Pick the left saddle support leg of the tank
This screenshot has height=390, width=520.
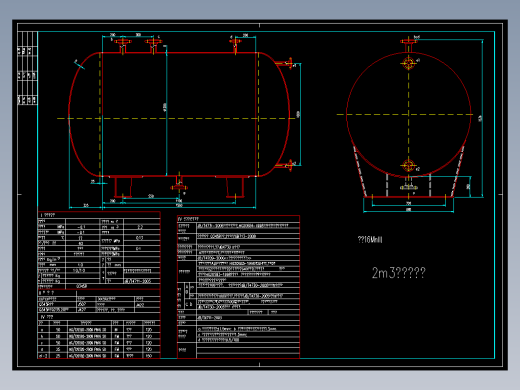[x=123, y=187]
